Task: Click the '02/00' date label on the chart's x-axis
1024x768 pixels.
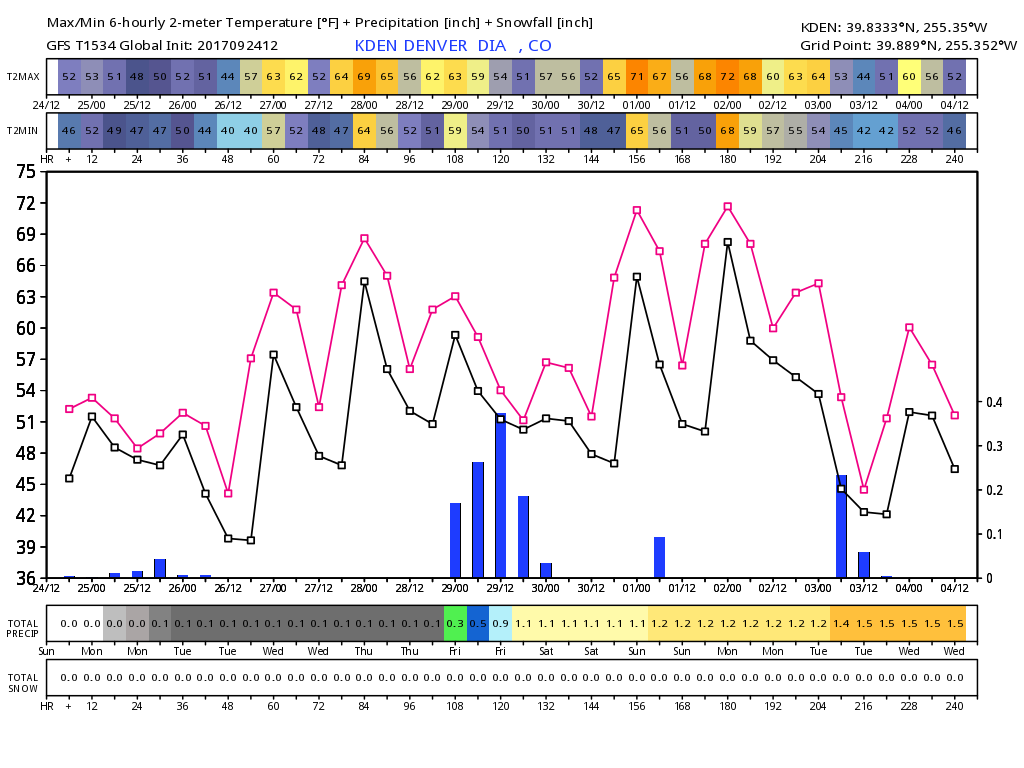Action: click(x=728, y=588)
